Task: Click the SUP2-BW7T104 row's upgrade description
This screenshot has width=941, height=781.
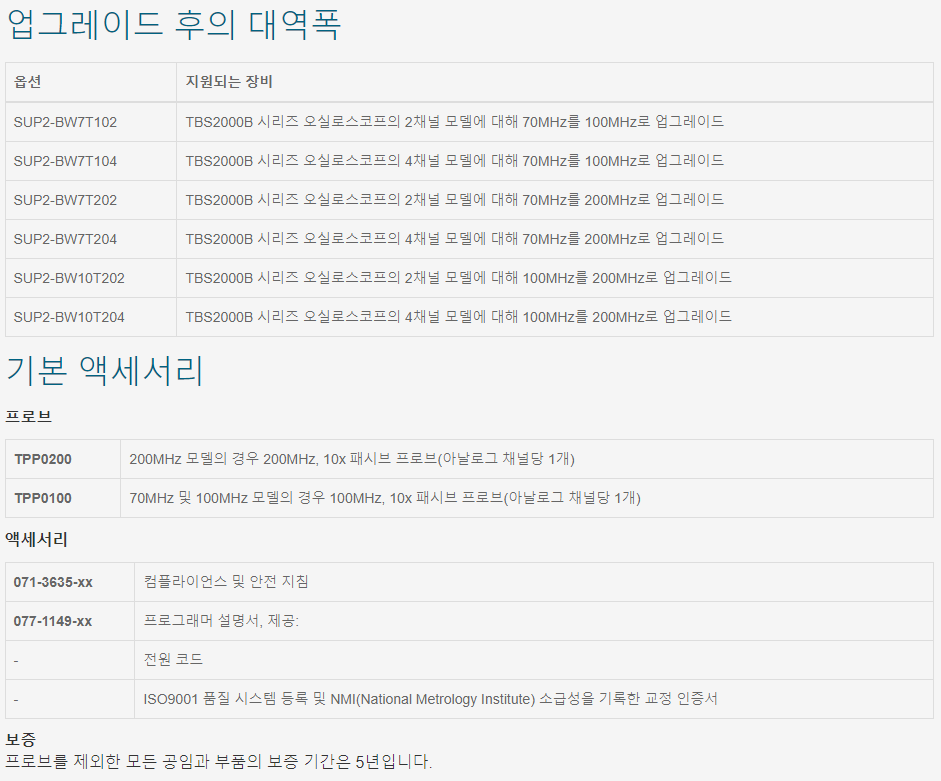Action: pos(454,161)
